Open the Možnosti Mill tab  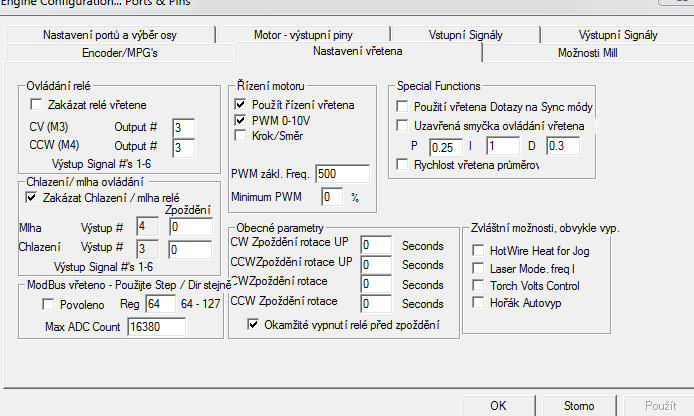[x=594, y=52]
